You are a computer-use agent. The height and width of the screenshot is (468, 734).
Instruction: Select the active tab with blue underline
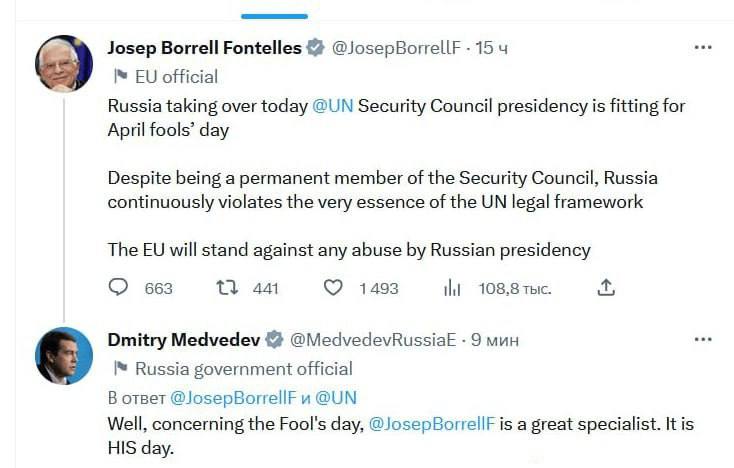[x=275, y=10]
